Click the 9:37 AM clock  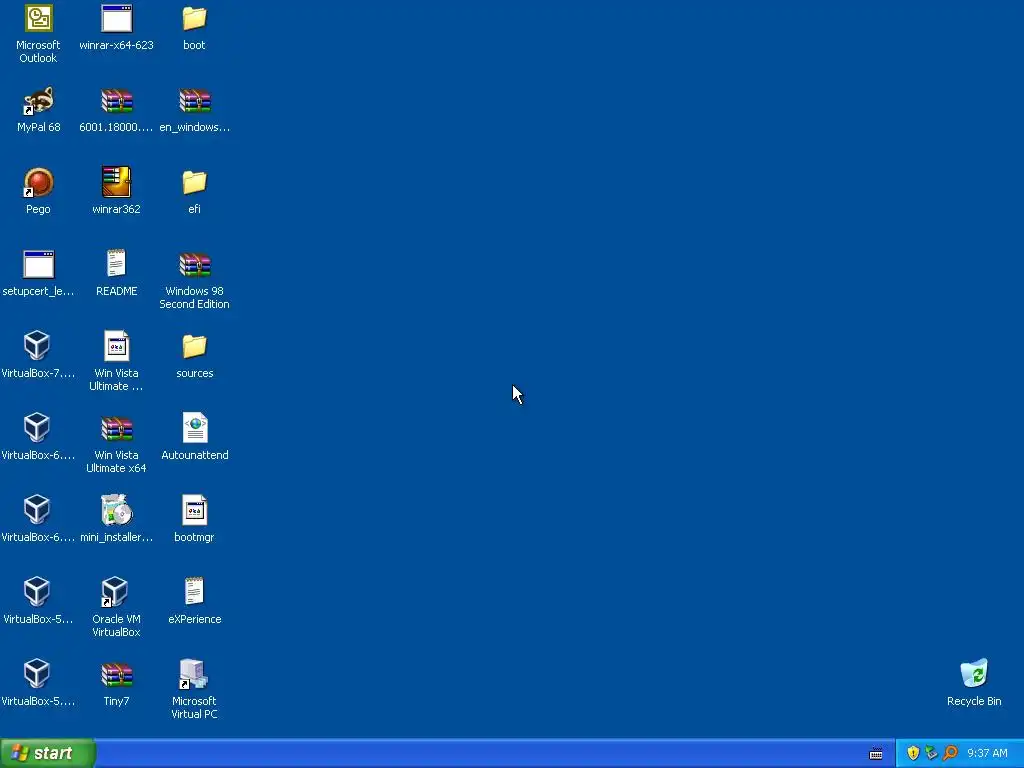[x=987, y=753]
